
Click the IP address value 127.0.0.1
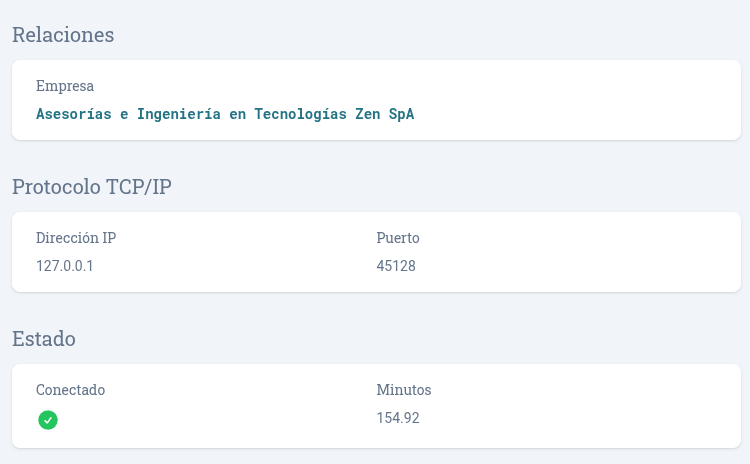pos(71,266)
